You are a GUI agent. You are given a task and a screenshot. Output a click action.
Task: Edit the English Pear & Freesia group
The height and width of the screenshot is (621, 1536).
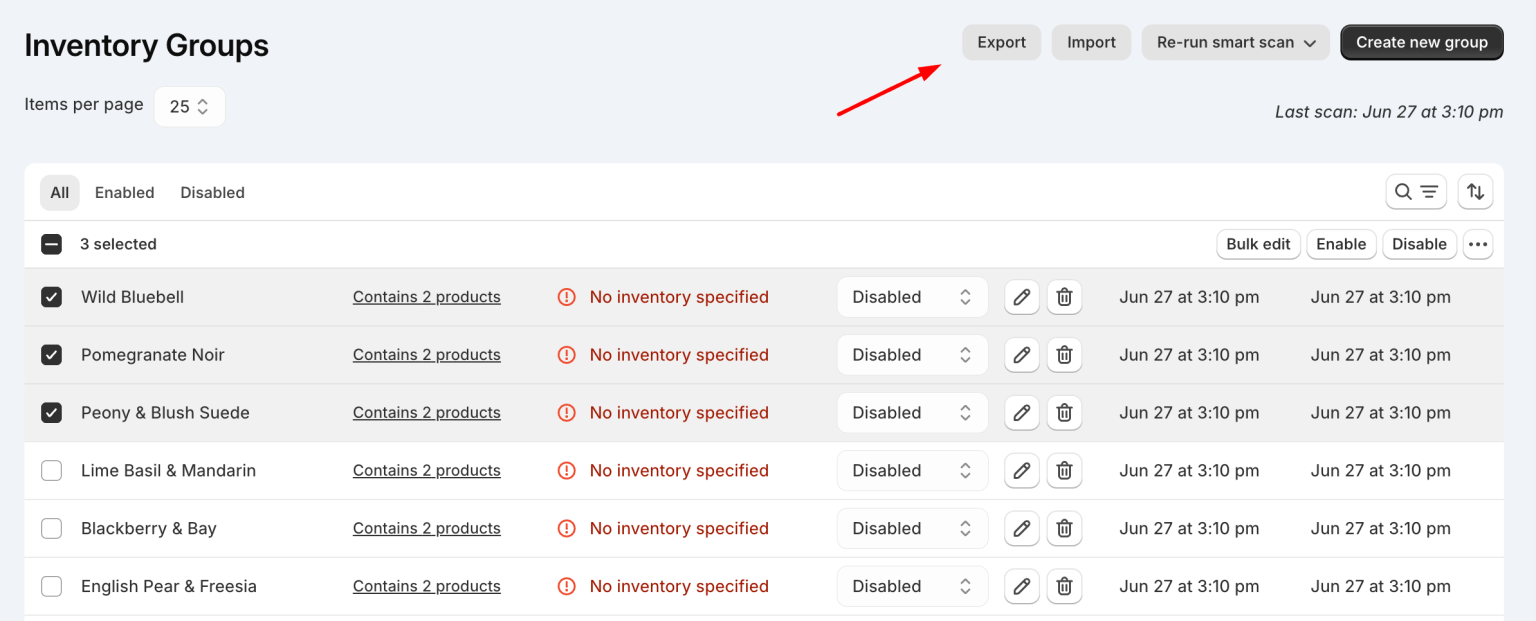pyautogui.click(x=1021, y=586)
